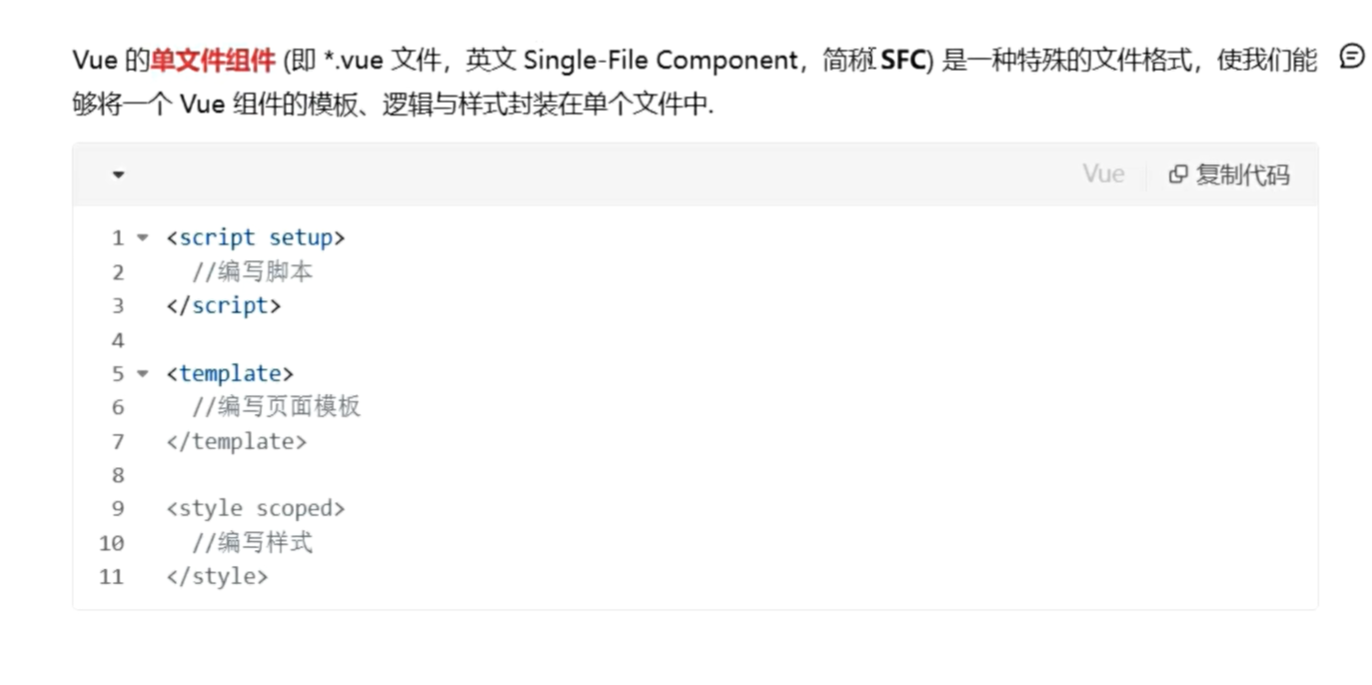1372x685 pixels.
Task: Place cursor in the style scoped tag
Action: (x=256, y=509)
